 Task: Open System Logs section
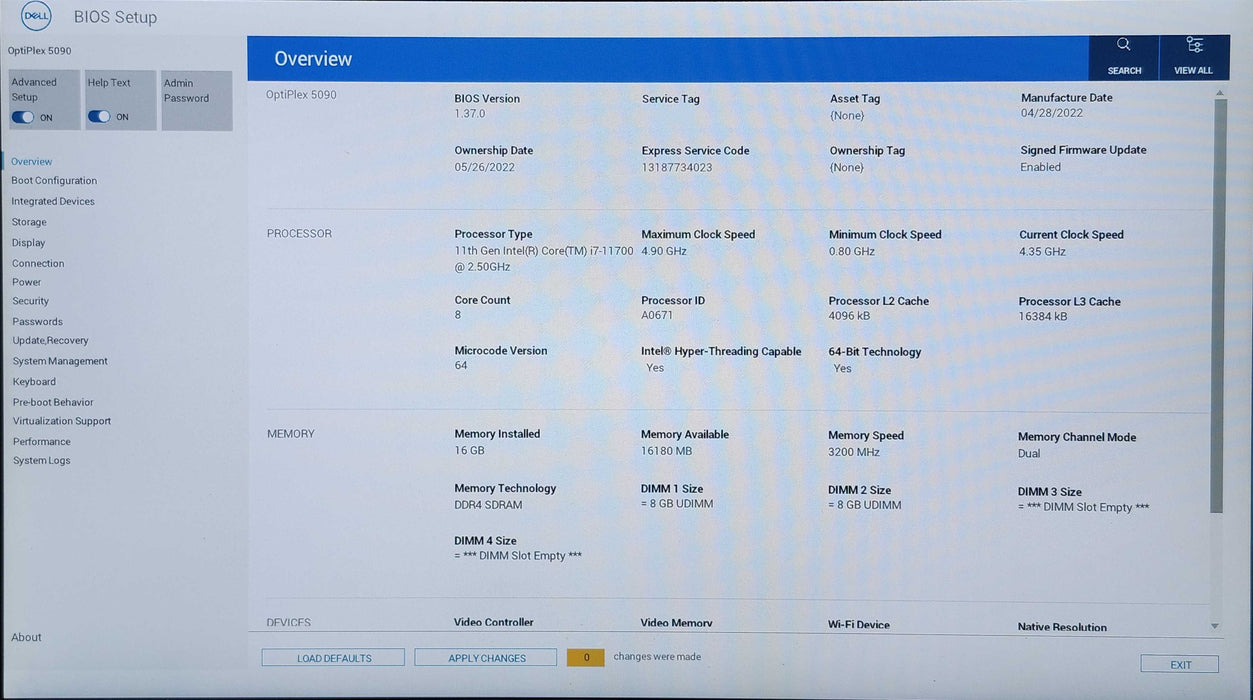click(41, 461)
